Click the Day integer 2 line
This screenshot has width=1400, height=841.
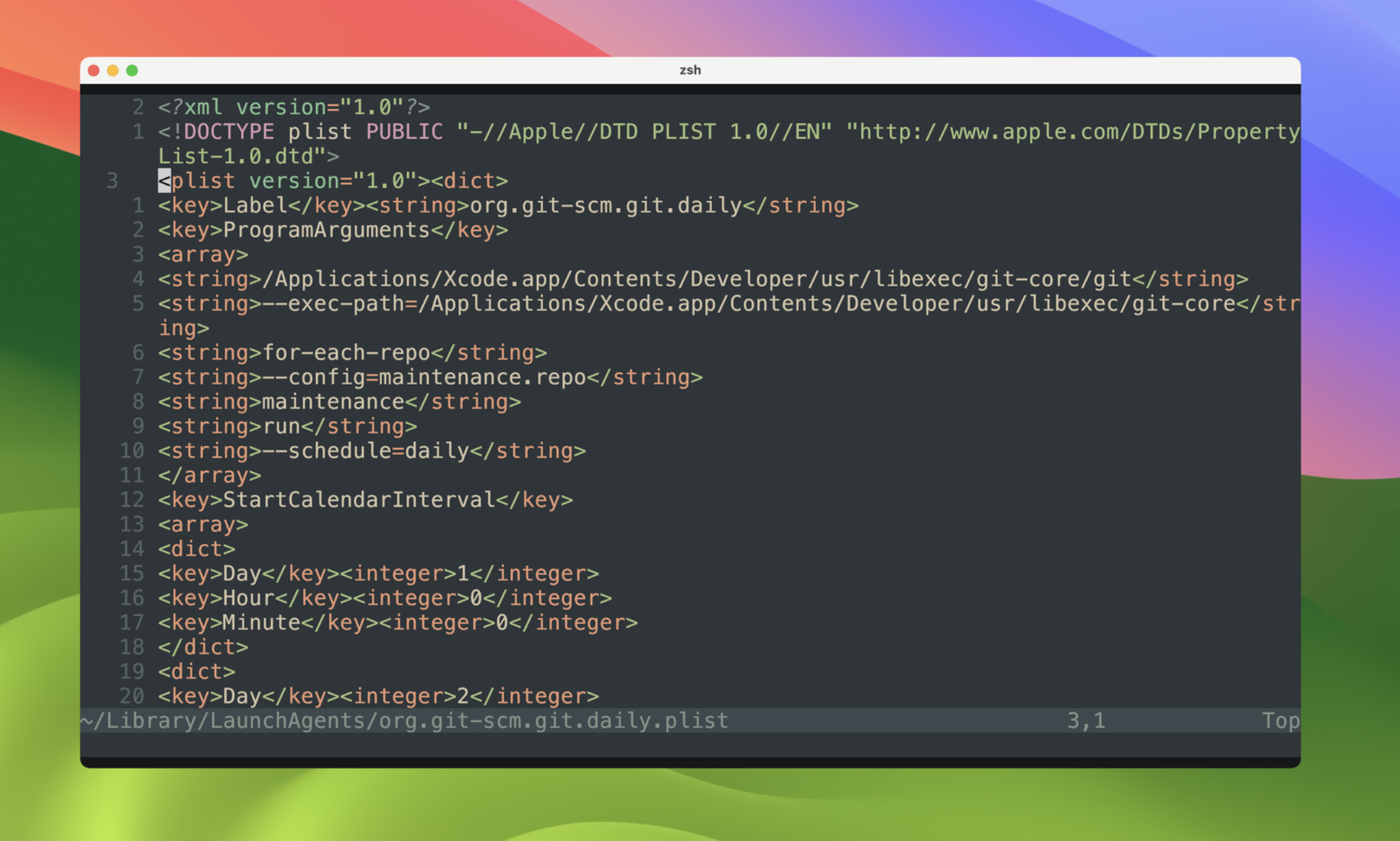point(378,696)
